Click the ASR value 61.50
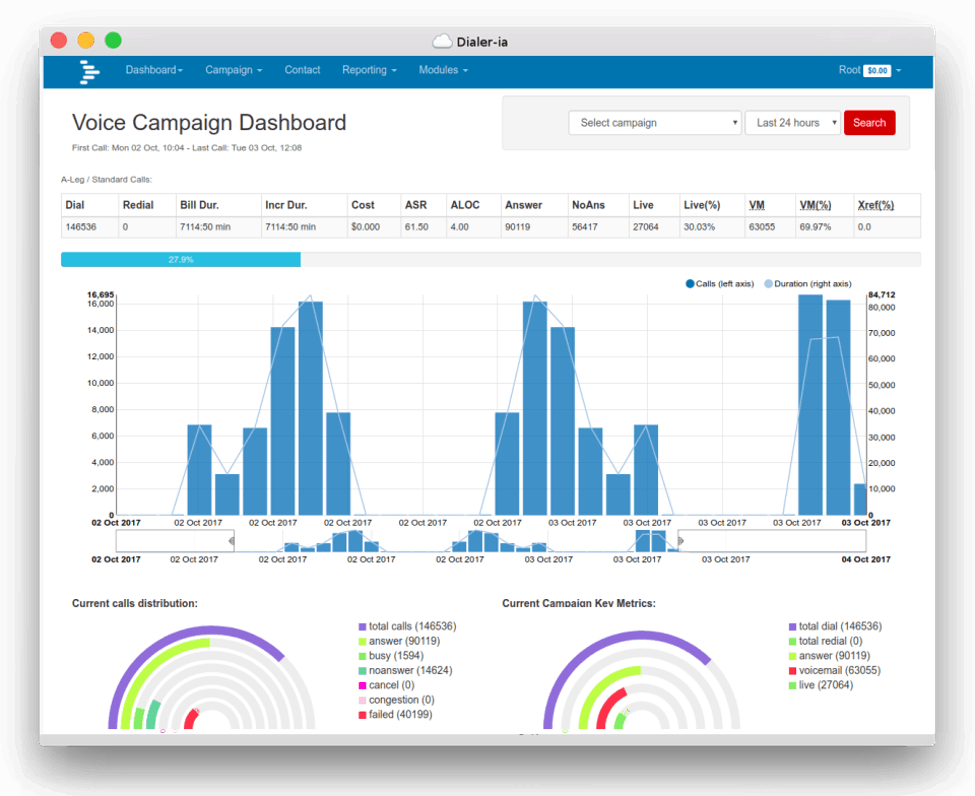The width and height of the screenshot is (975, 796). [x=417, y=227]
